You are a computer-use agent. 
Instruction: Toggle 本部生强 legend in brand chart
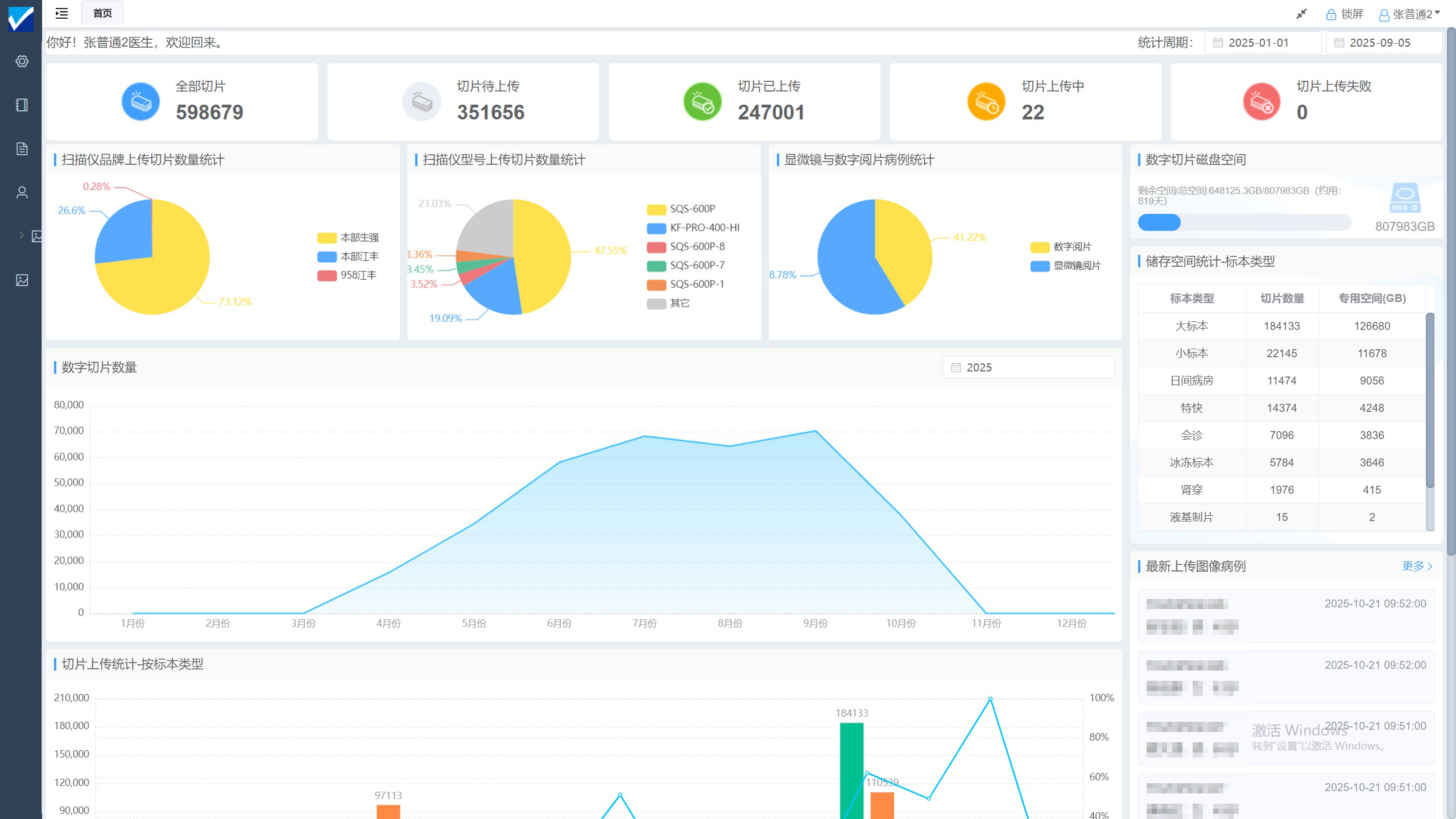click(x=348, y=238)
